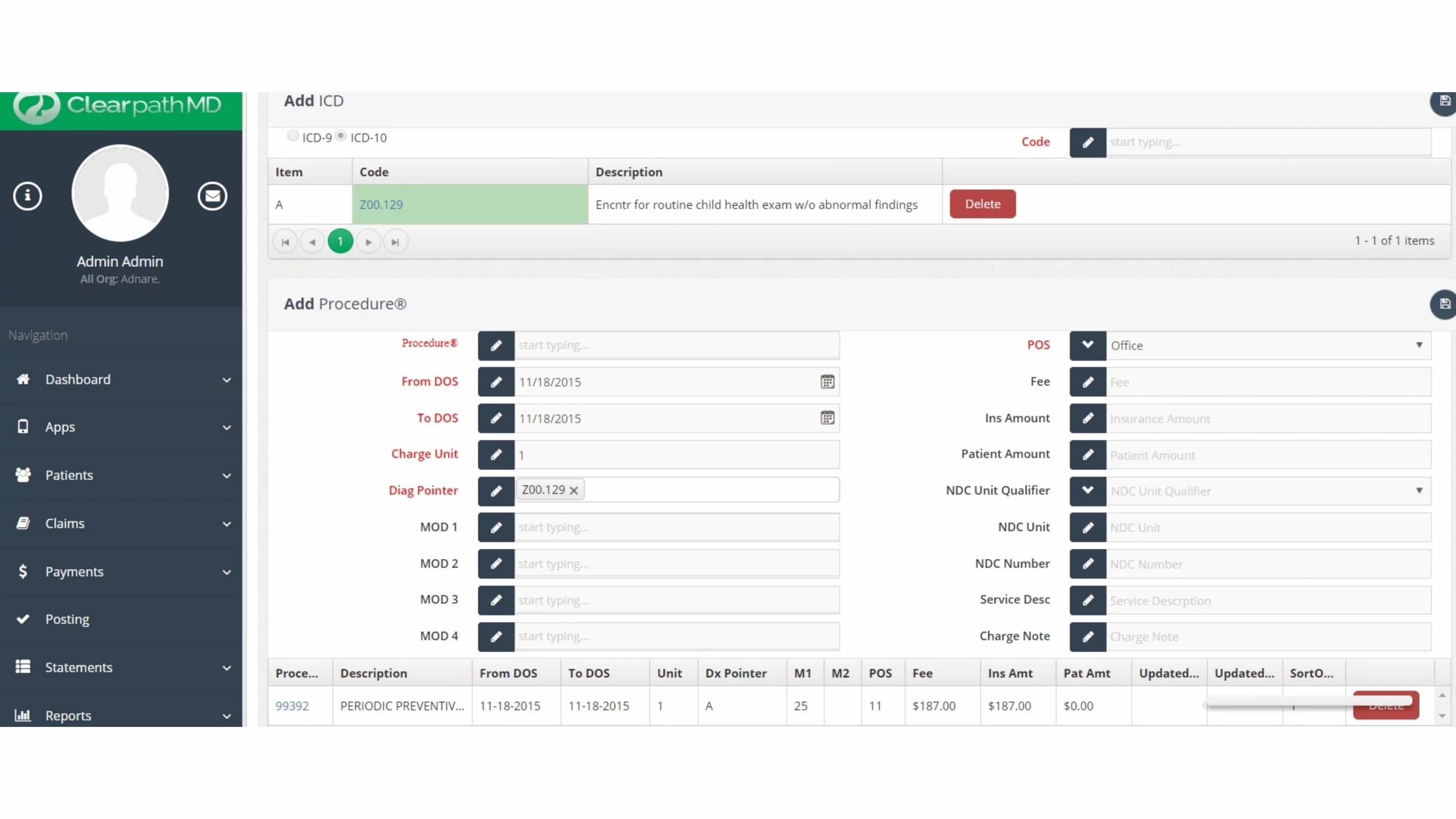Select the ICD-9 radio button
Viewport: 1456px width, 819px height.
coord(292,136)
